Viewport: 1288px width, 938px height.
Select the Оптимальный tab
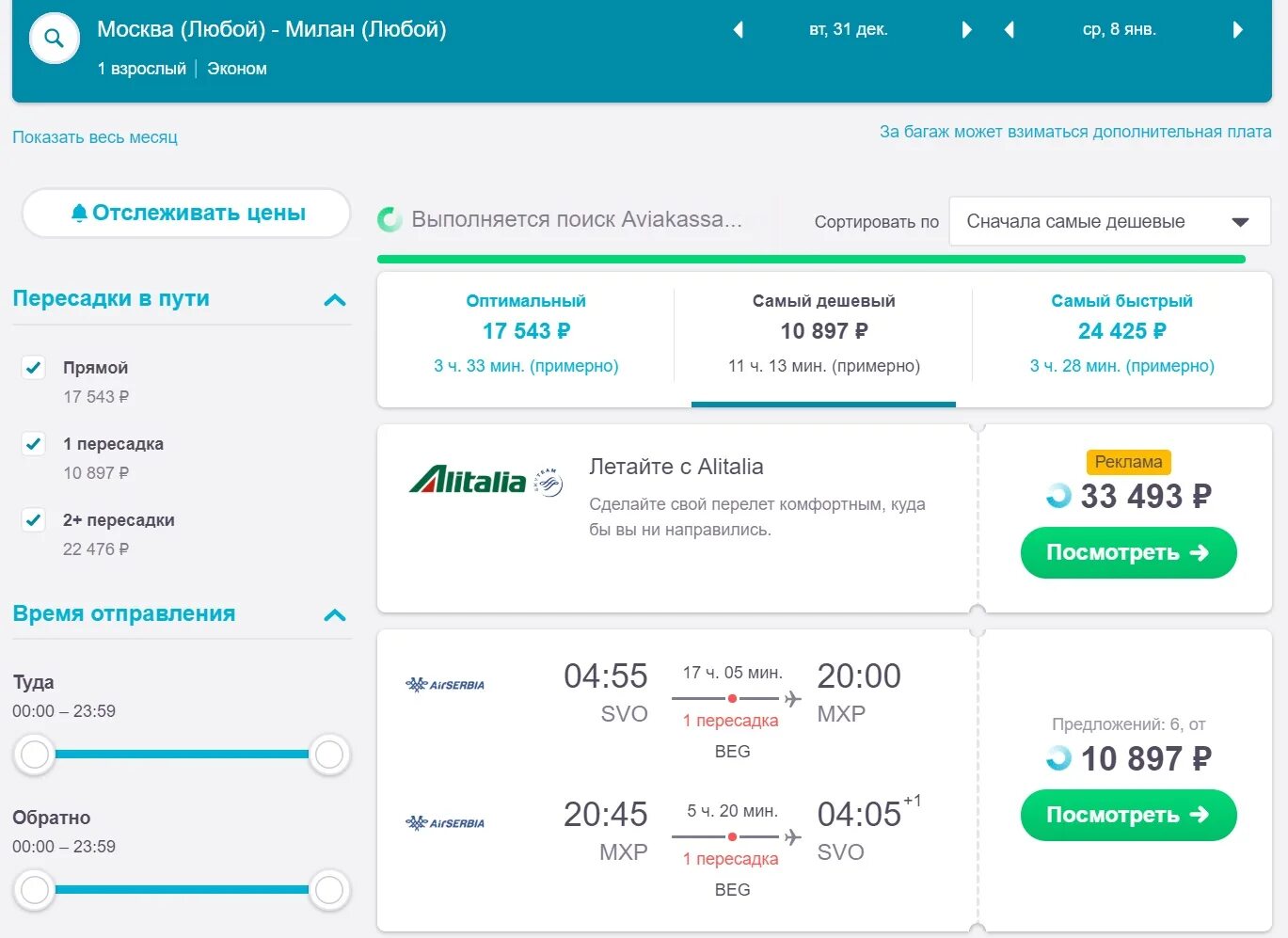(526, 333)
